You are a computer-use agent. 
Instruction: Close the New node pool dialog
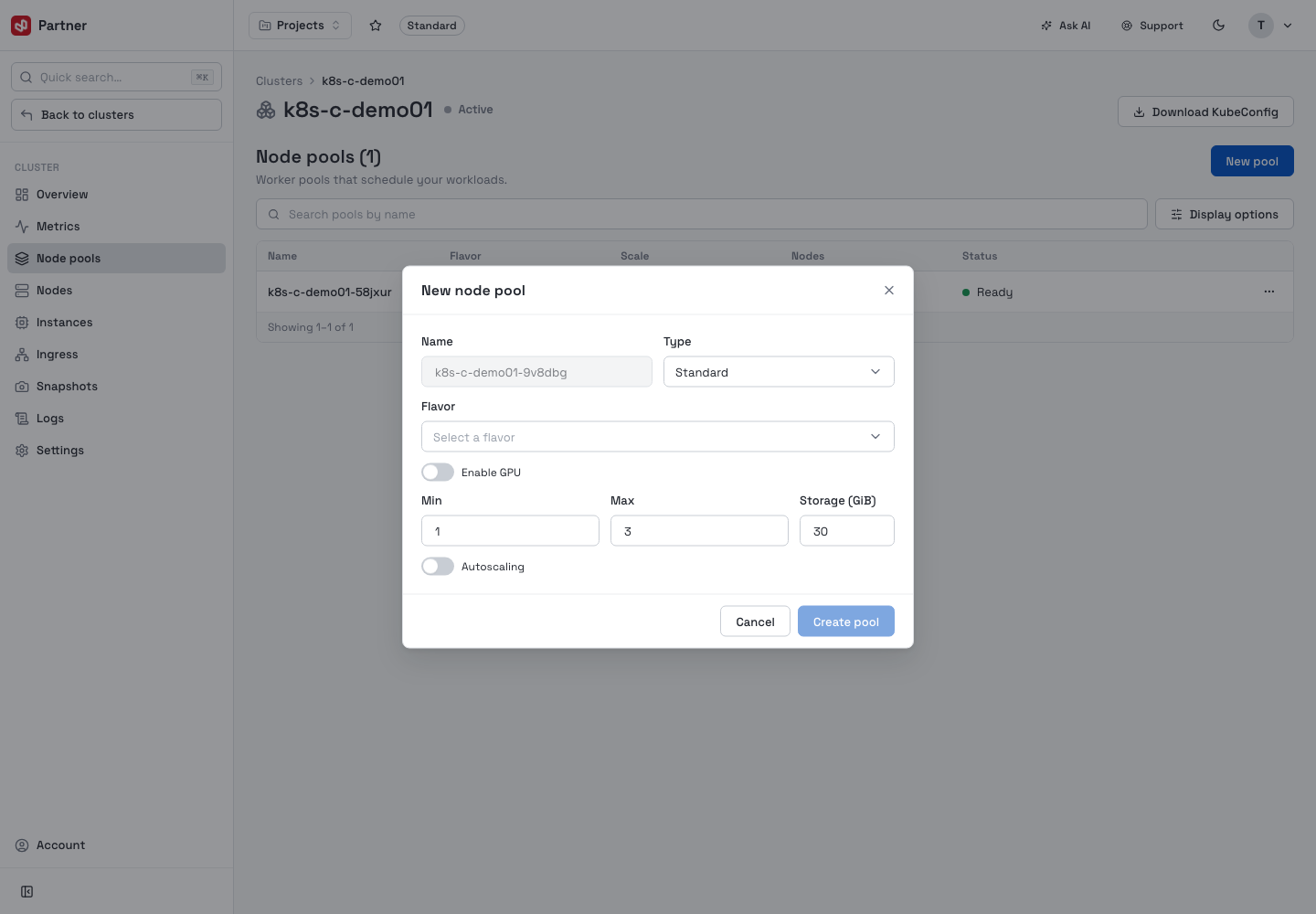(x=889, y=291)
